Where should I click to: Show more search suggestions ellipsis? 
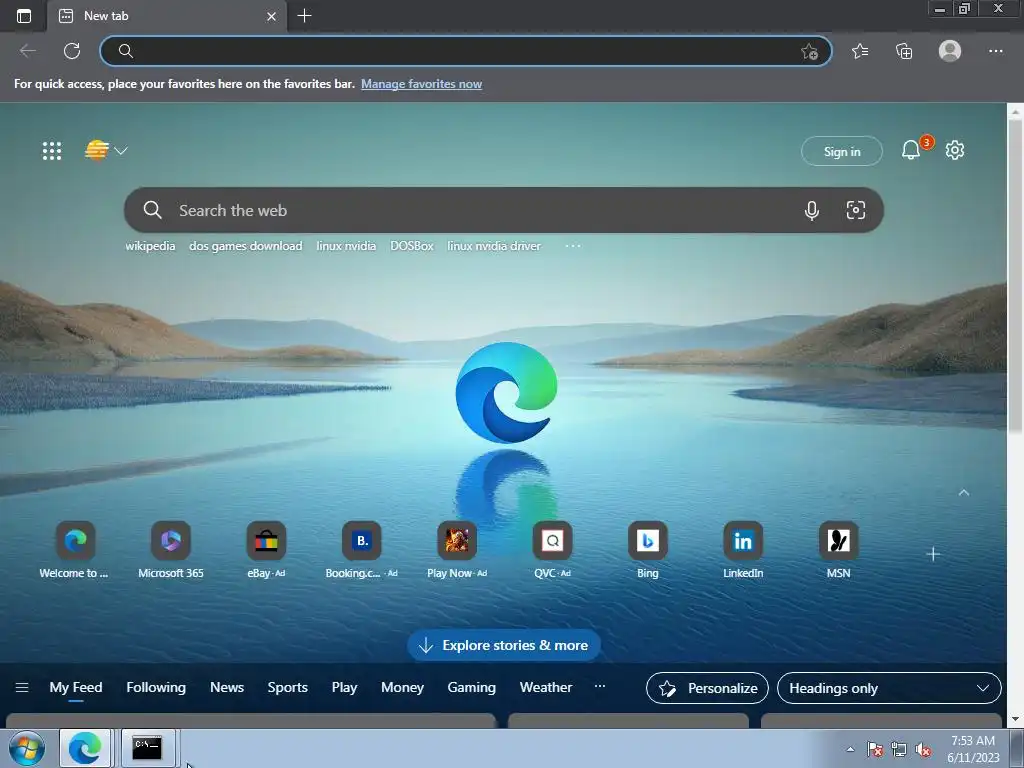coord(573,246)
